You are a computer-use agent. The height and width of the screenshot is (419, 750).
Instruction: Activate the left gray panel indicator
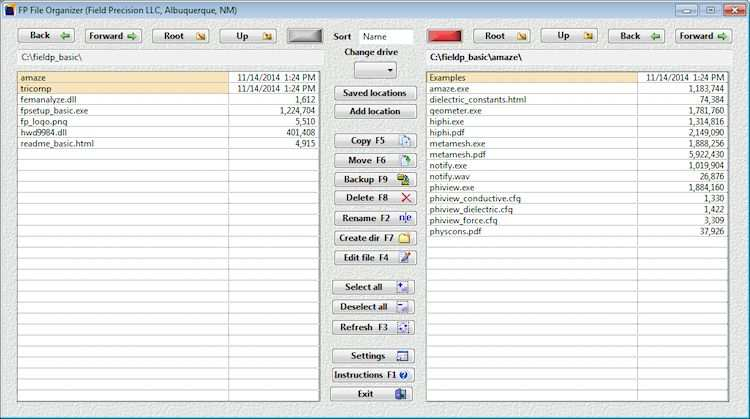[306, 36]
